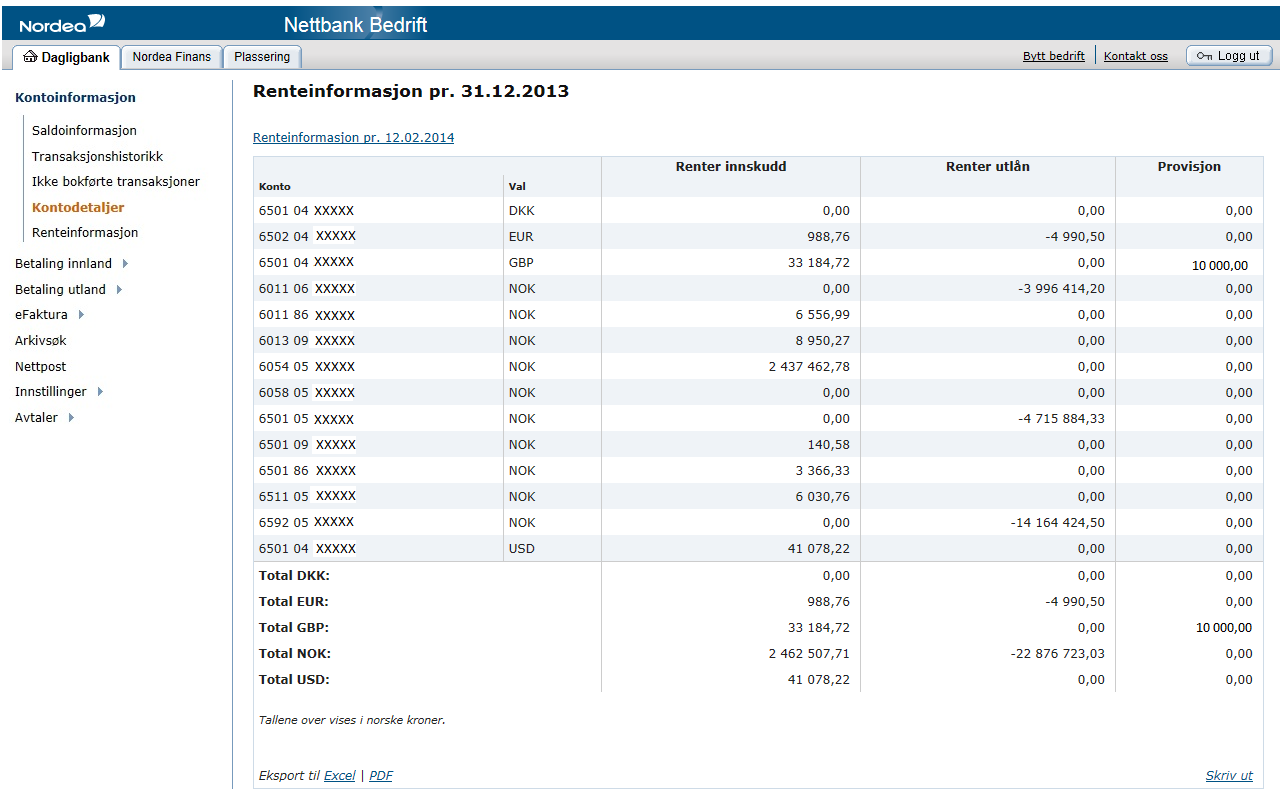Click the Bytt bedrift link
This screenshot has width=1280, height=789.
pos(1053,56)
